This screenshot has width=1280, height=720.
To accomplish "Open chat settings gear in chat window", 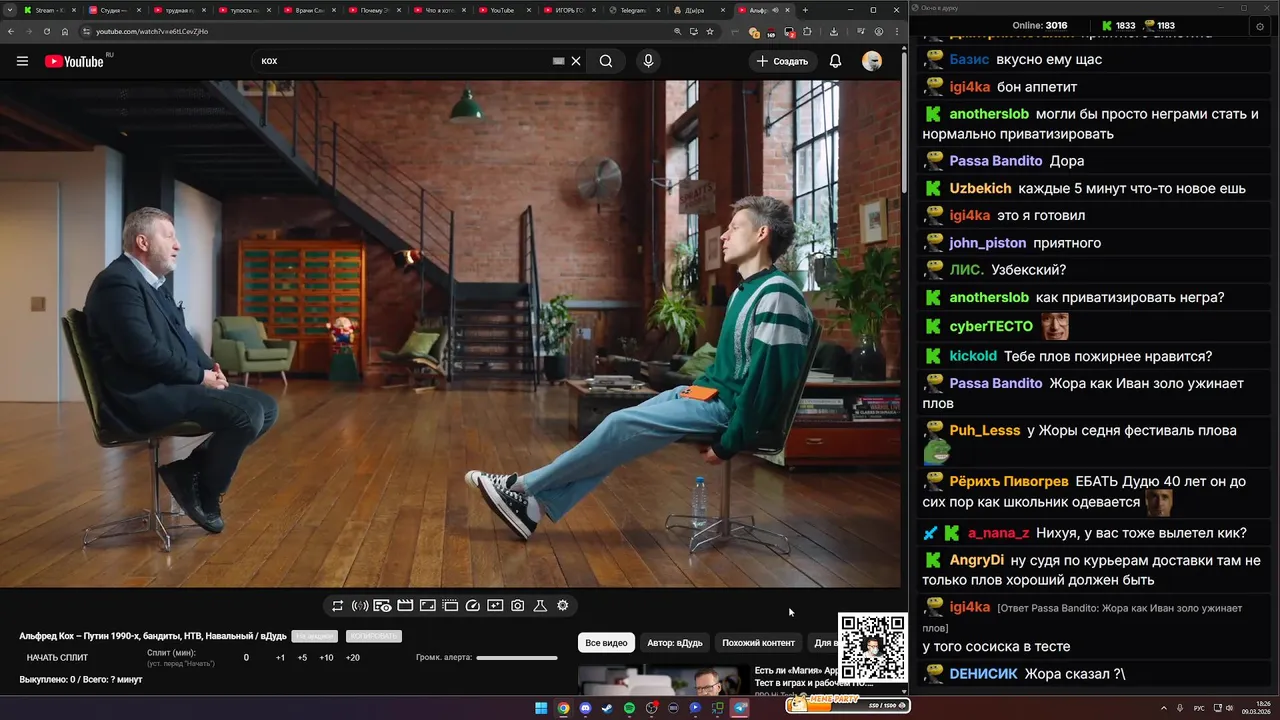I will tap(1259, 27).
